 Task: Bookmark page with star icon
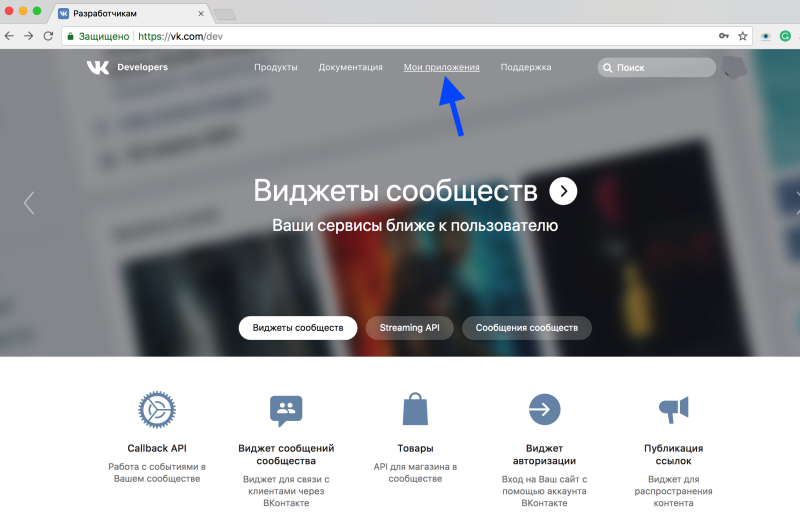(742, 36)
